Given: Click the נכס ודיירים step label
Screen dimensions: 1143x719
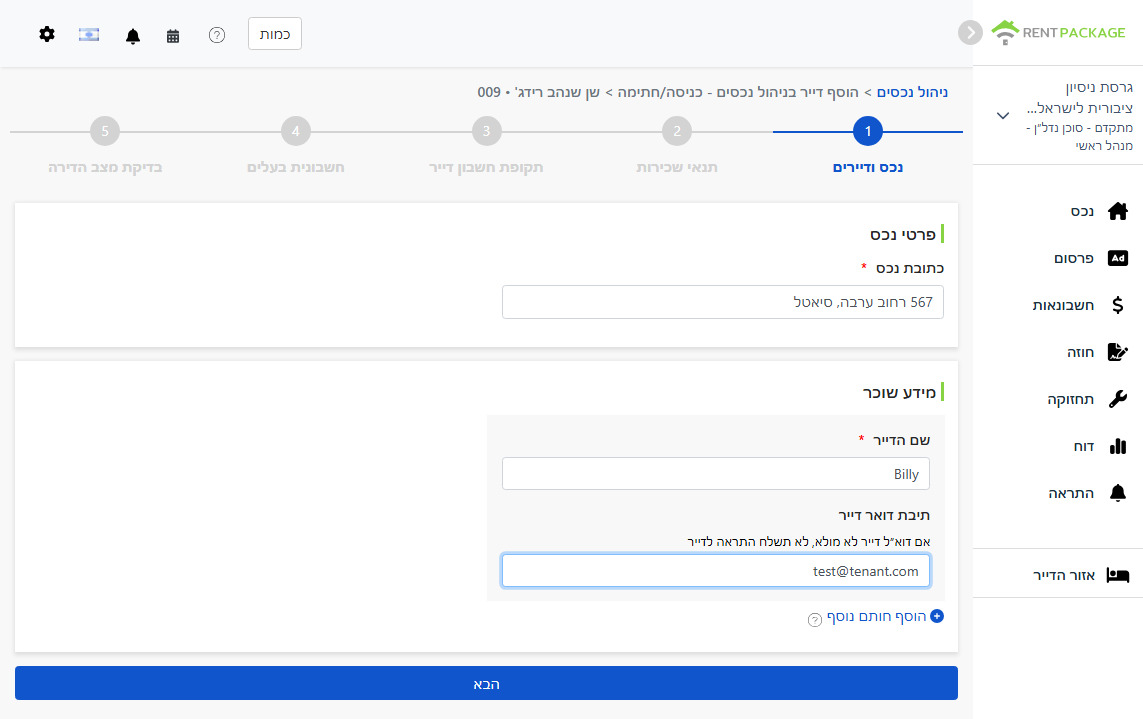Looking at the screenshot, I should (x=867, y=167).
